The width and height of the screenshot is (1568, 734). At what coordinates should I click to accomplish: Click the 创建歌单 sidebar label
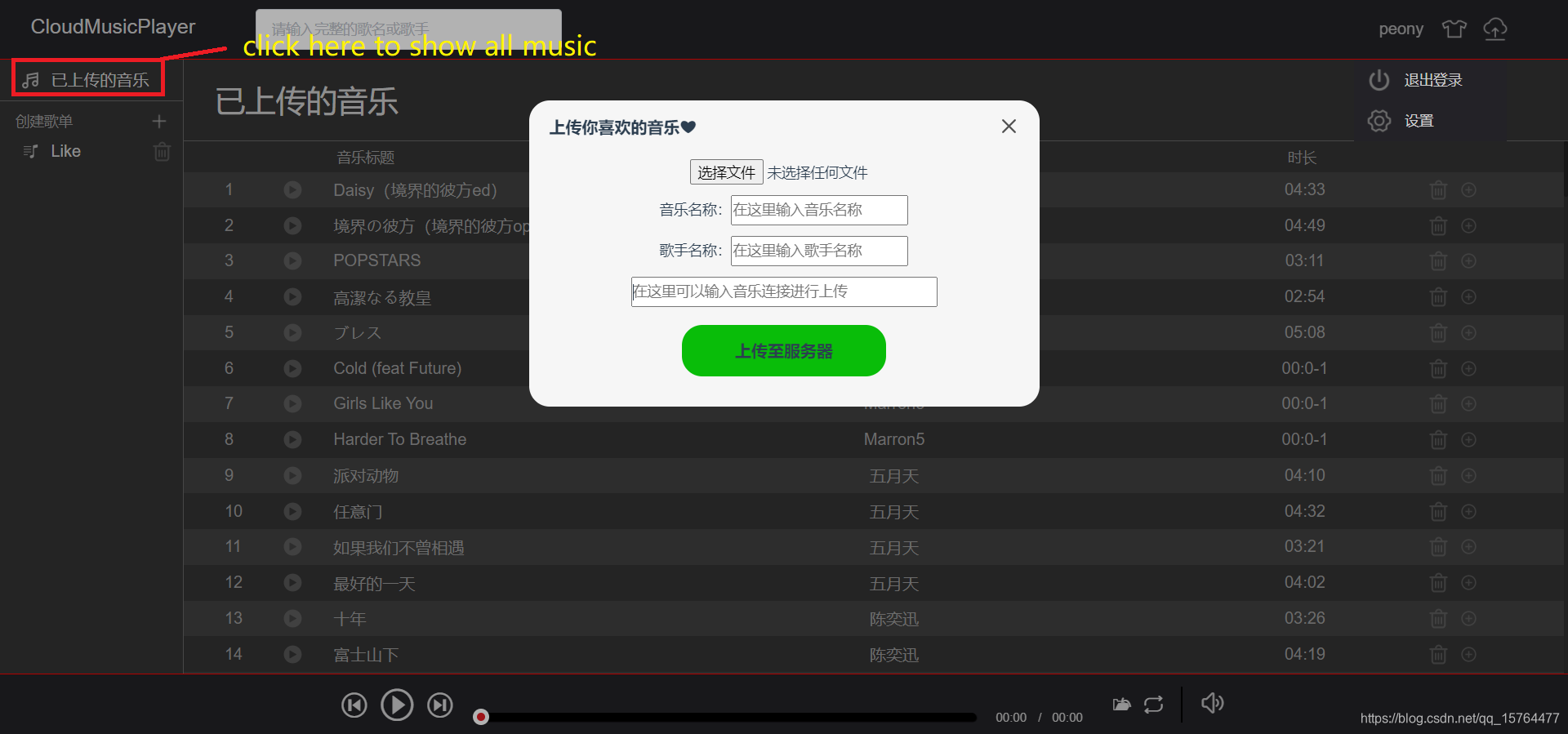(x=44, y=121)
